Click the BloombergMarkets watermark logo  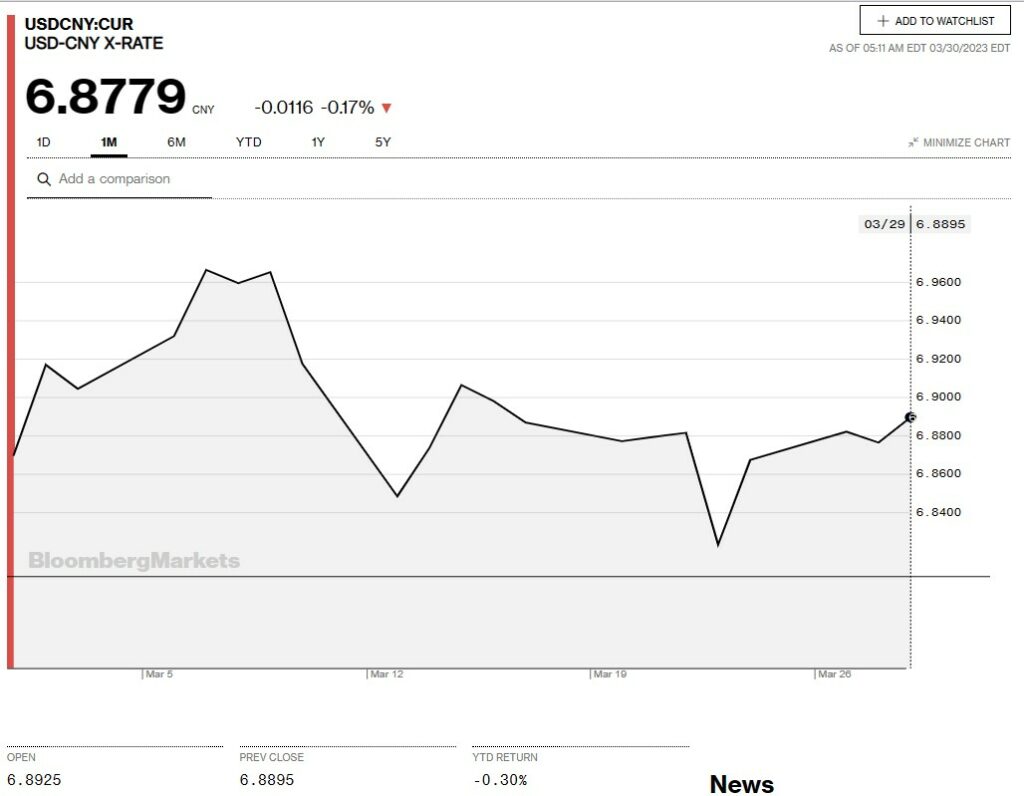click(134, 561)
